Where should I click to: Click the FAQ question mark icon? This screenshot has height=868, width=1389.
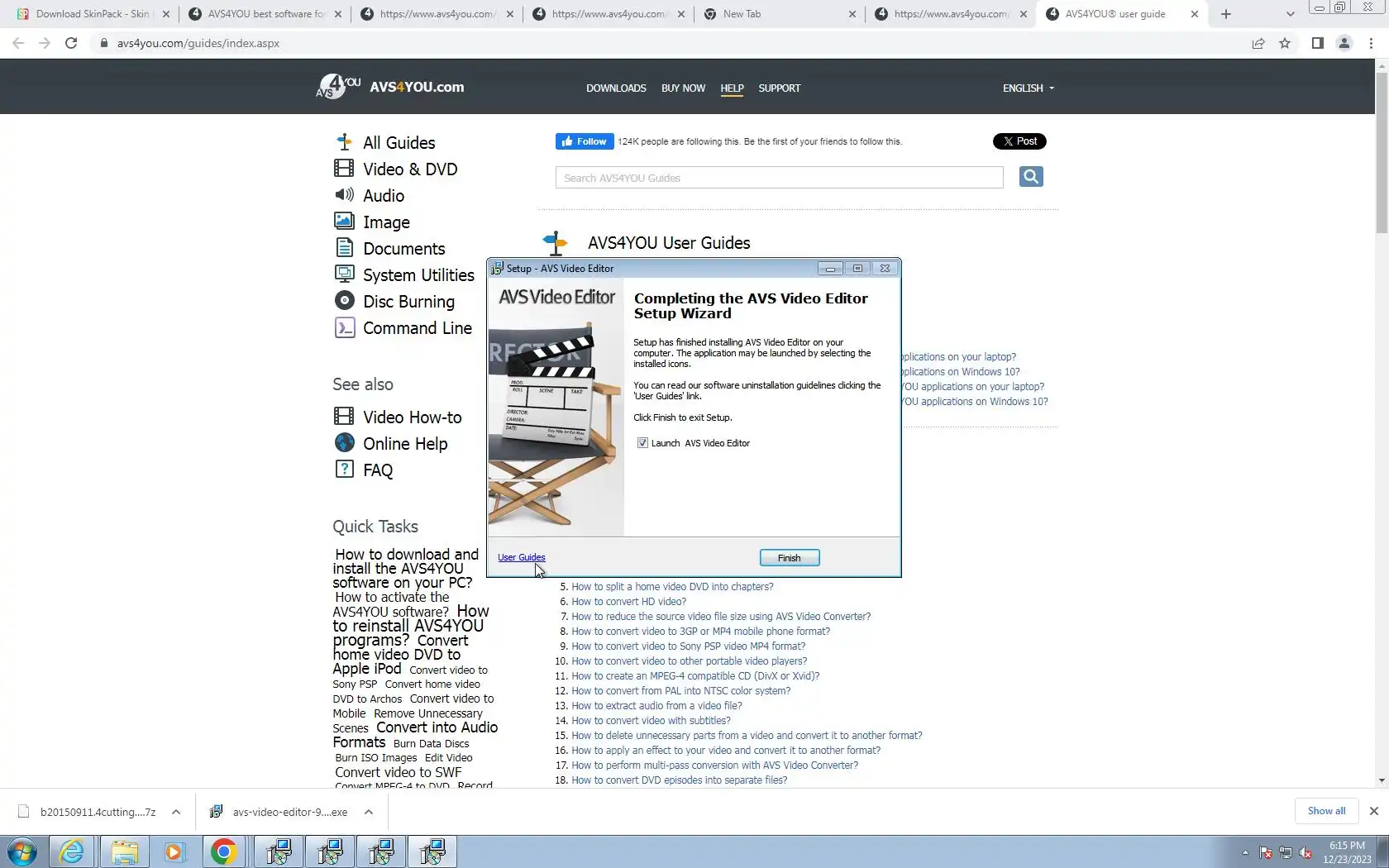point(344,469)
